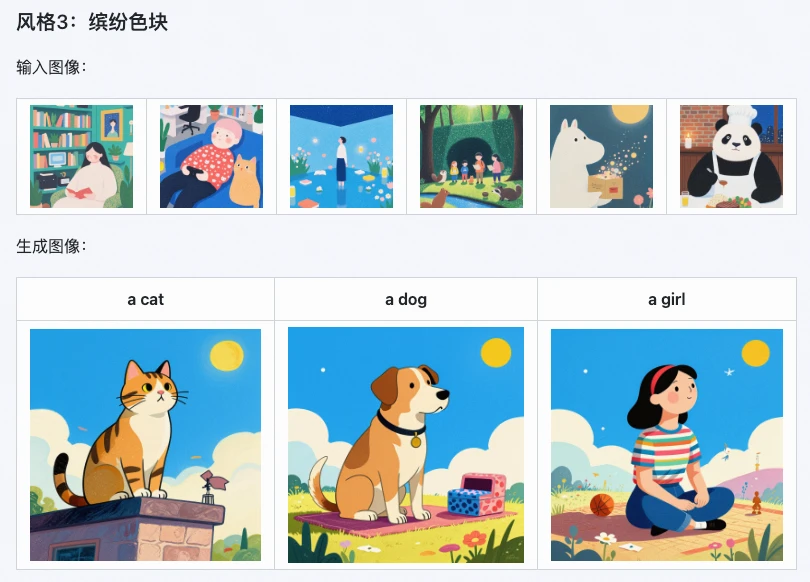Click the basketball in the girl image
The height and width of the screenshot is (582, 810).
(602, 505)
